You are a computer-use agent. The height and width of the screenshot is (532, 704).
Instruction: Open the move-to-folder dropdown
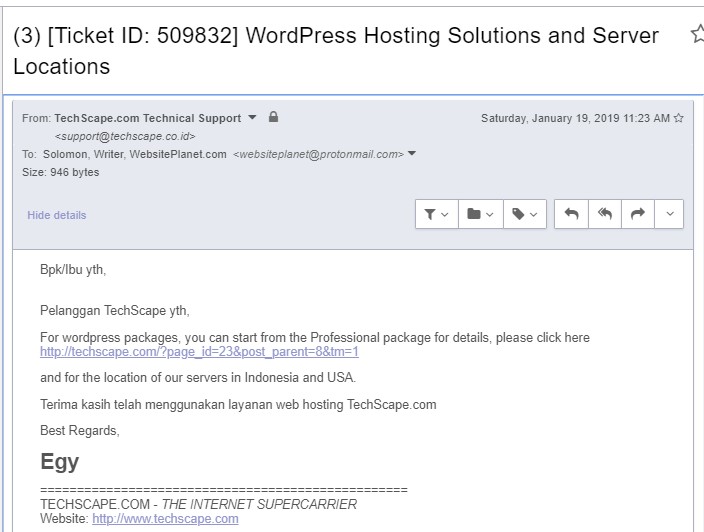pyautogui.click(x=480, y=214)
